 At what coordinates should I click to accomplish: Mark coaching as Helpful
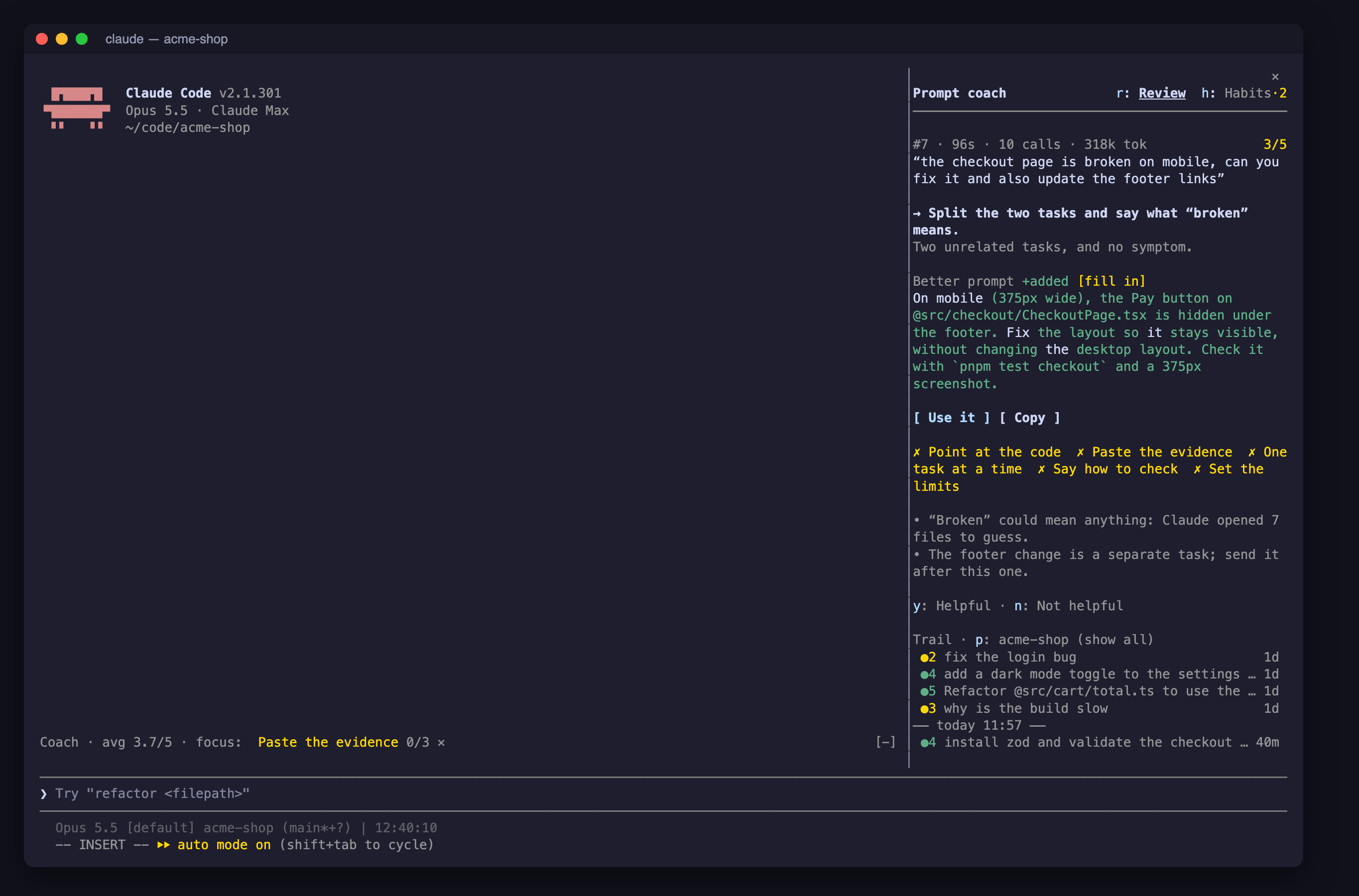click(952, 606)
